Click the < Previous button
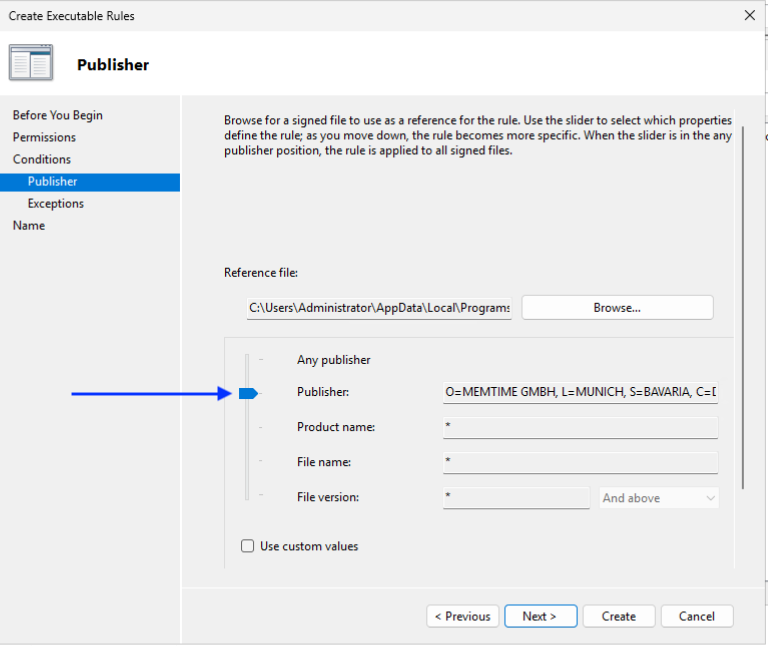This screenshot has width=768, height=646. 462,616
